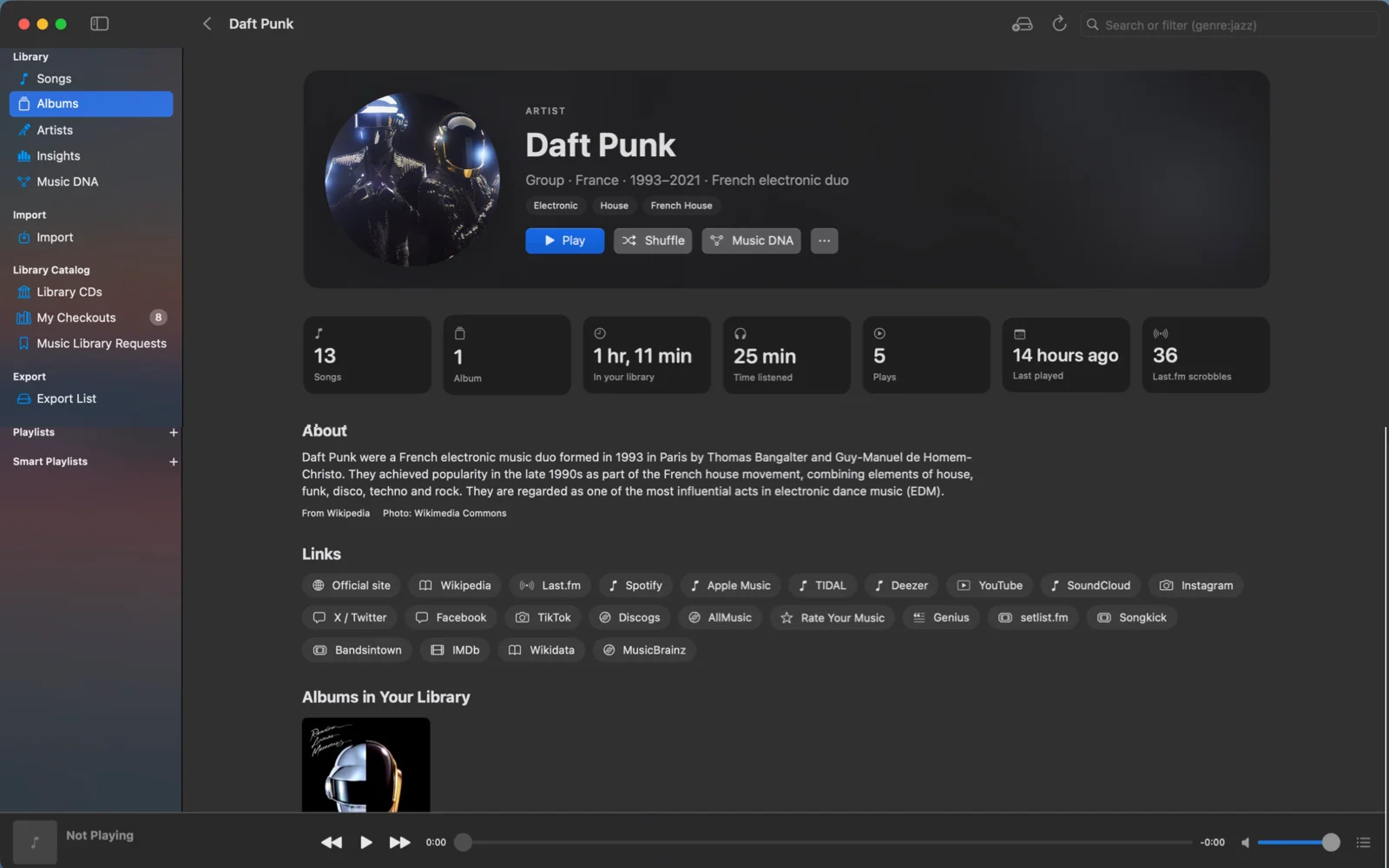Viewport: 1389px width, 868px height.
Task: Select Artists in the sidebar
Action: click(x=91, y=130)
